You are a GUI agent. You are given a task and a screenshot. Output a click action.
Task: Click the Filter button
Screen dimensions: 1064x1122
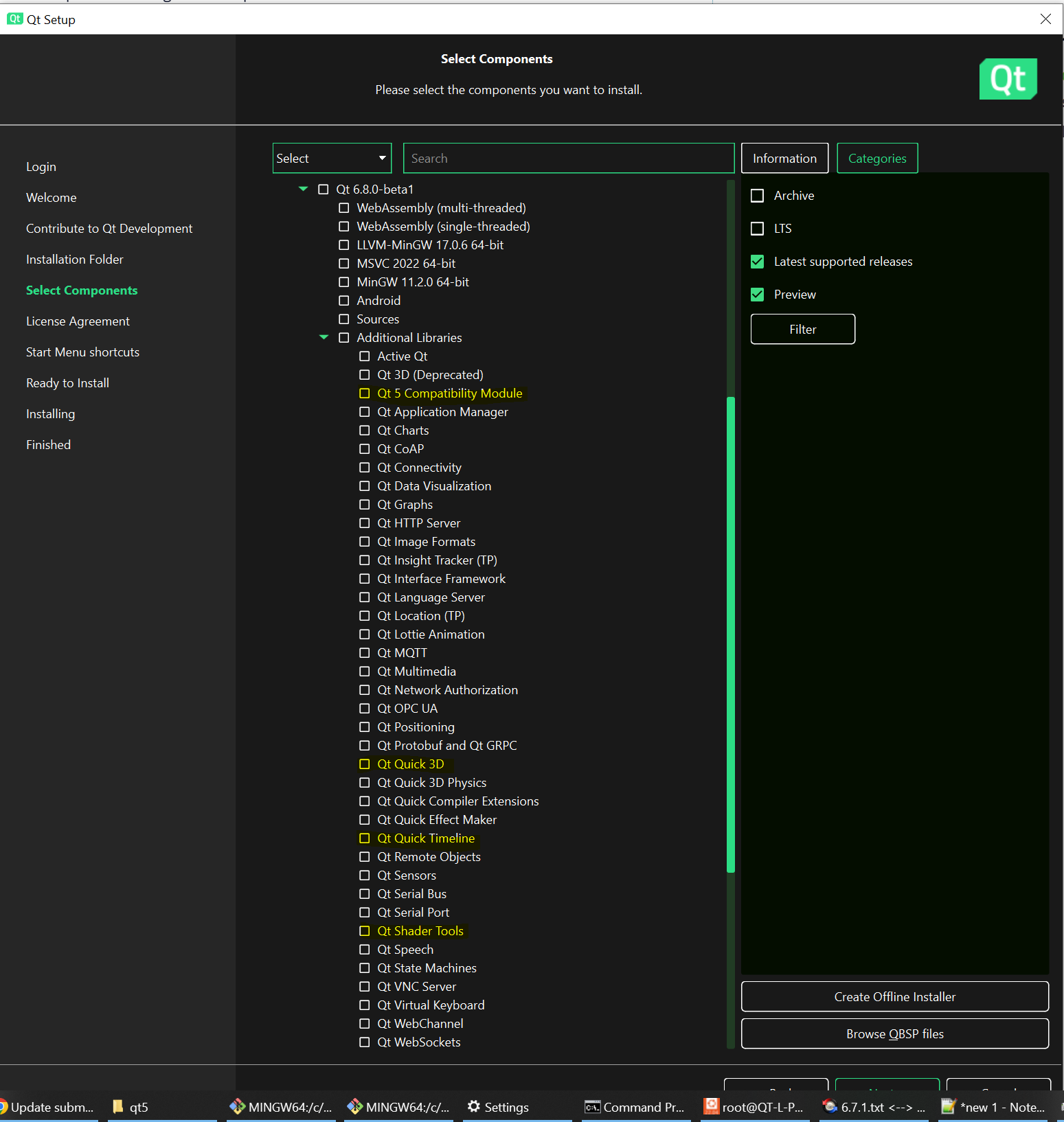(x=802, y=330)
